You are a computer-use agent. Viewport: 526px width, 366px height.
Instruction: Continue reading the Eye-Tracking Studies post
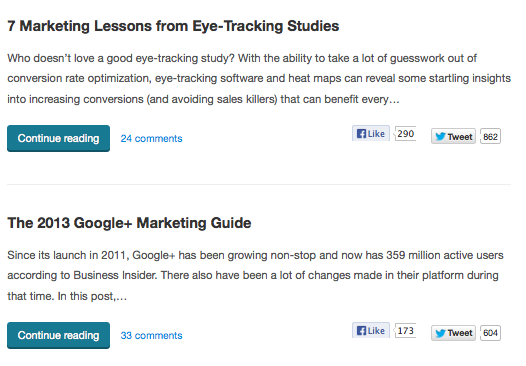pos(58,139)
